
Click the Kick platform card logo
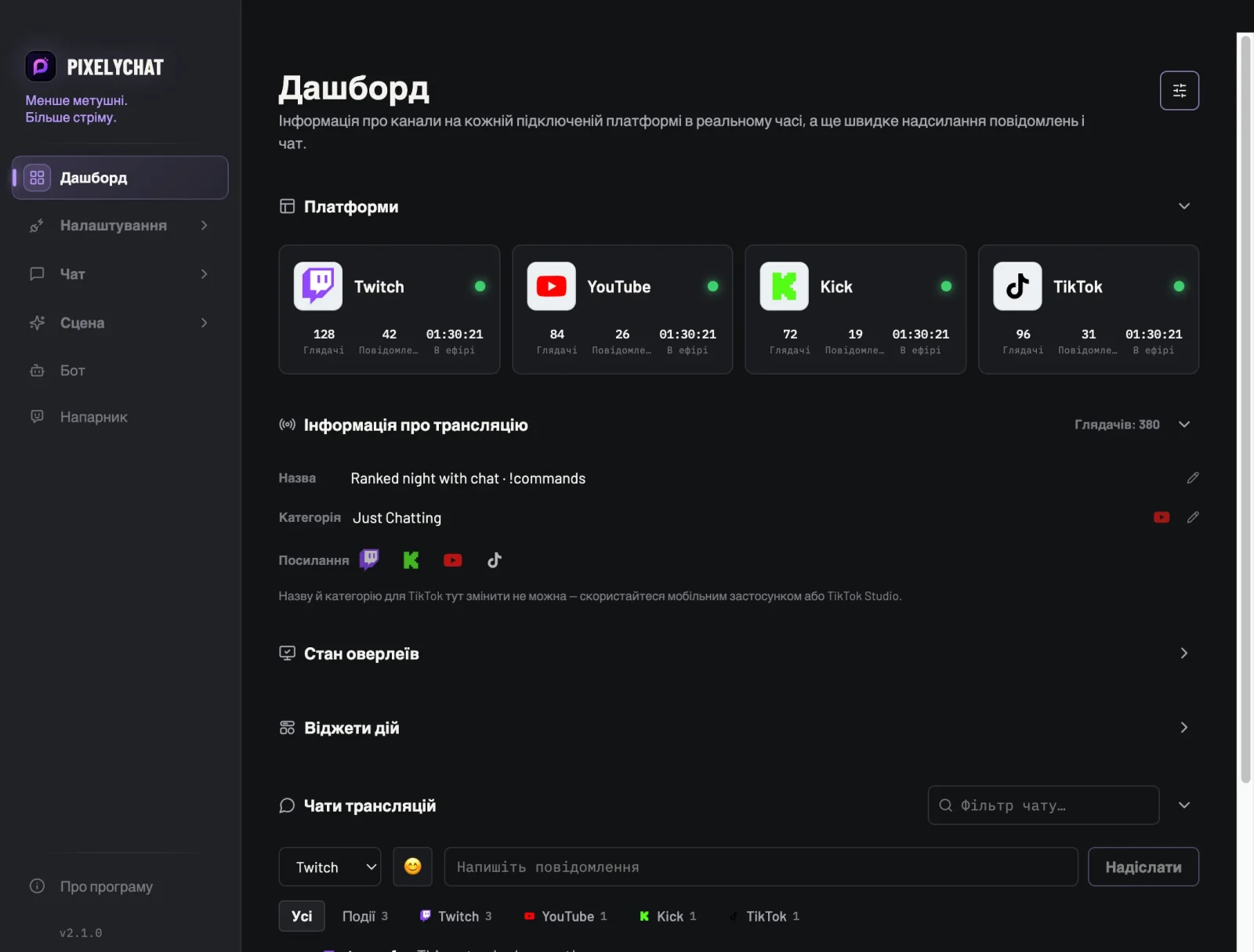pyautogui.click(x=784, y=286)
